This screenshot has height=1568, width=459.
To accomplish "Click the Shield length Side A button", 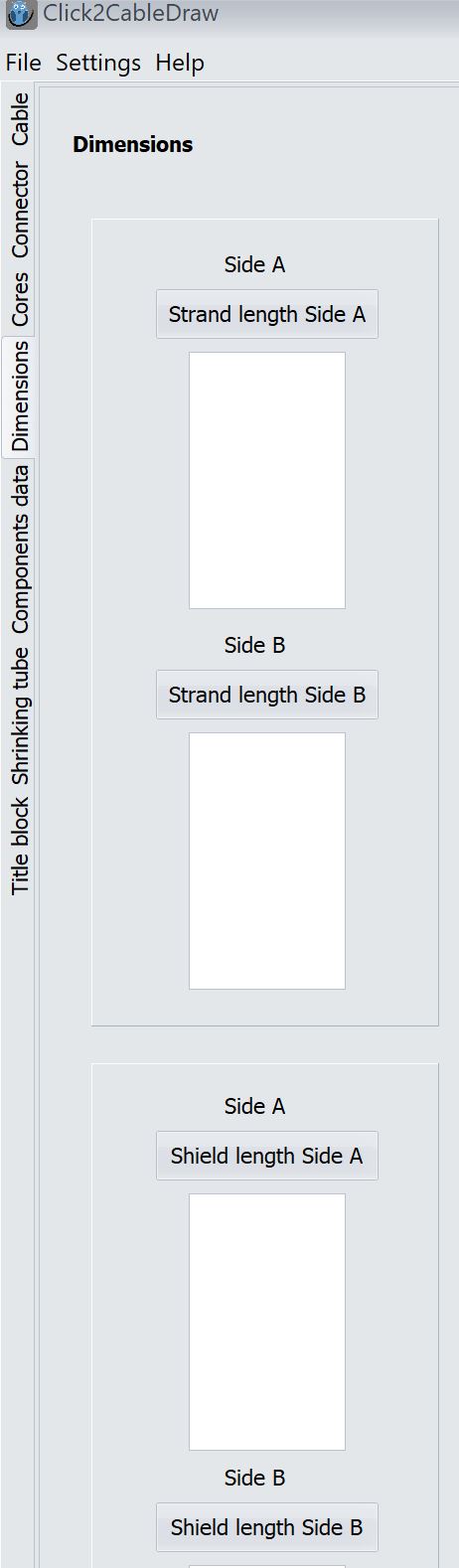I will [x=267, y=1156].
